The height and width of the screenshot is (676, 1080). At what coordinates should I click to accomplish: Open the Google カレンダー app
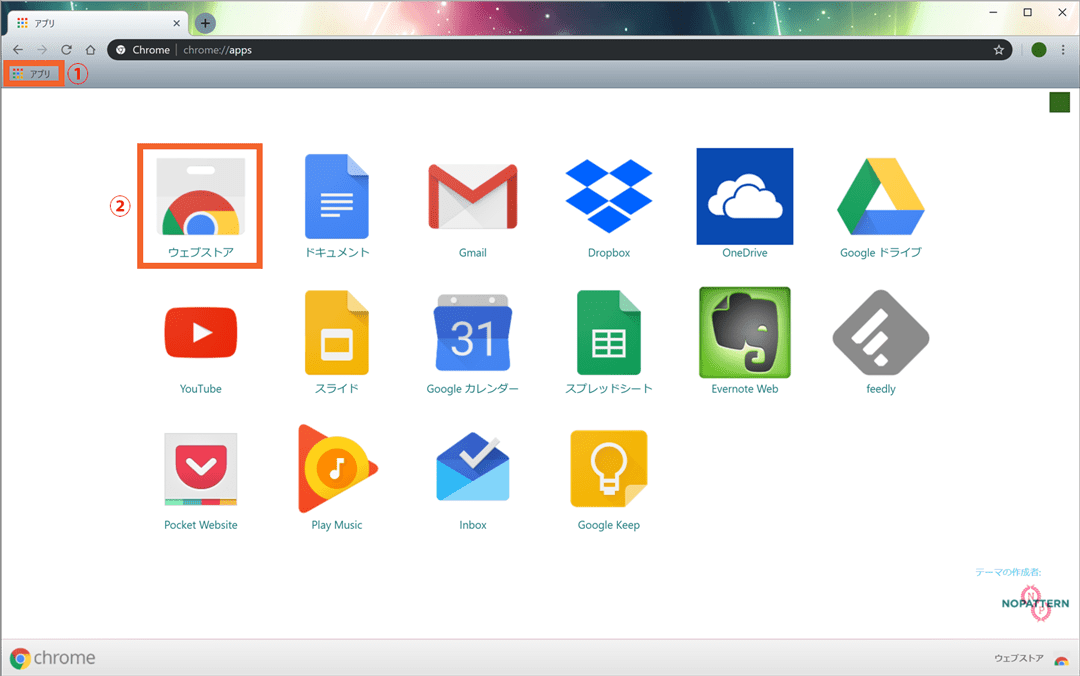[472, 342]
